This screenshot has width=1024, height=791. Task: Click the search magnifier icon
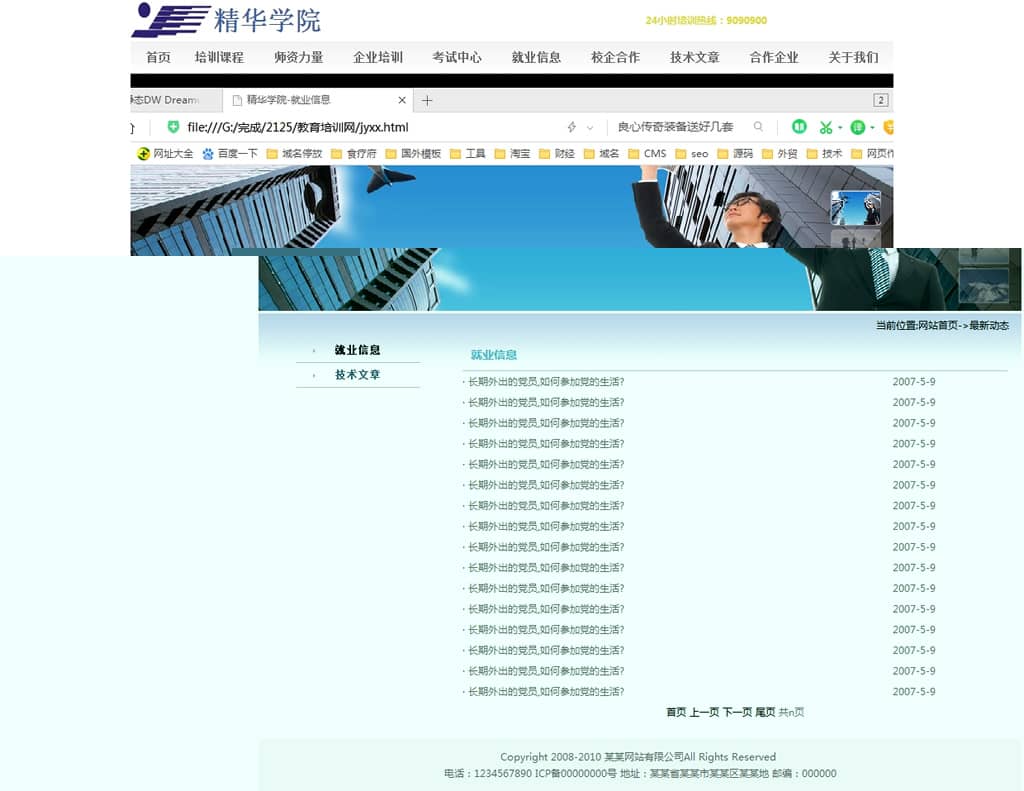(758, 127)
